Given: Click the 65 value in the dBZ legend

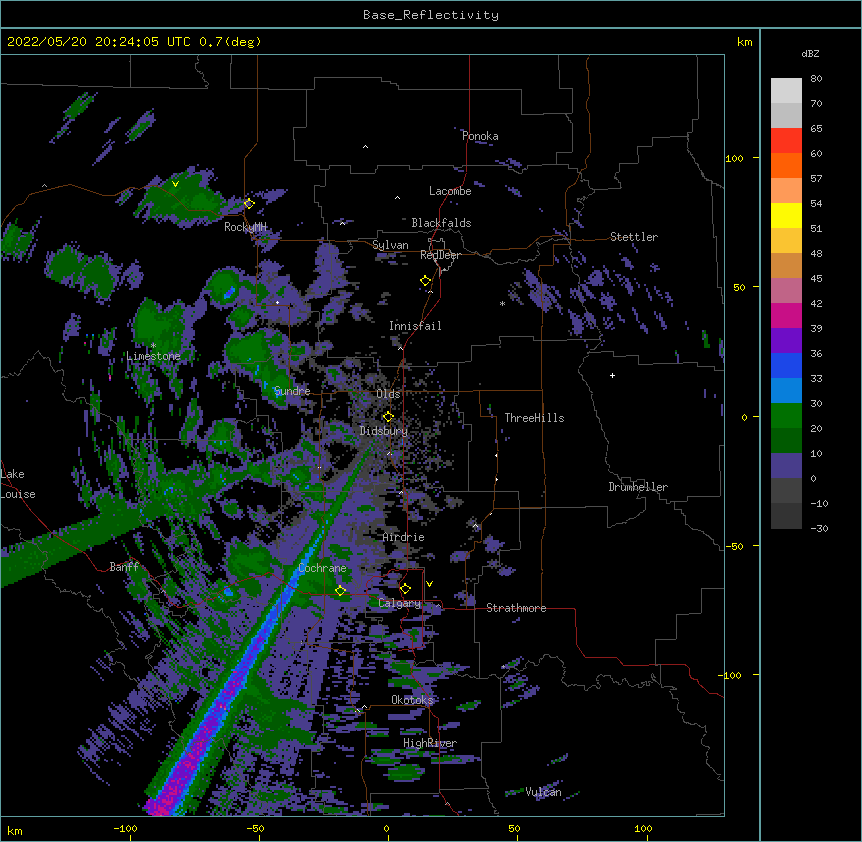Looking at the screenshot, I should [x=816, y=129].
